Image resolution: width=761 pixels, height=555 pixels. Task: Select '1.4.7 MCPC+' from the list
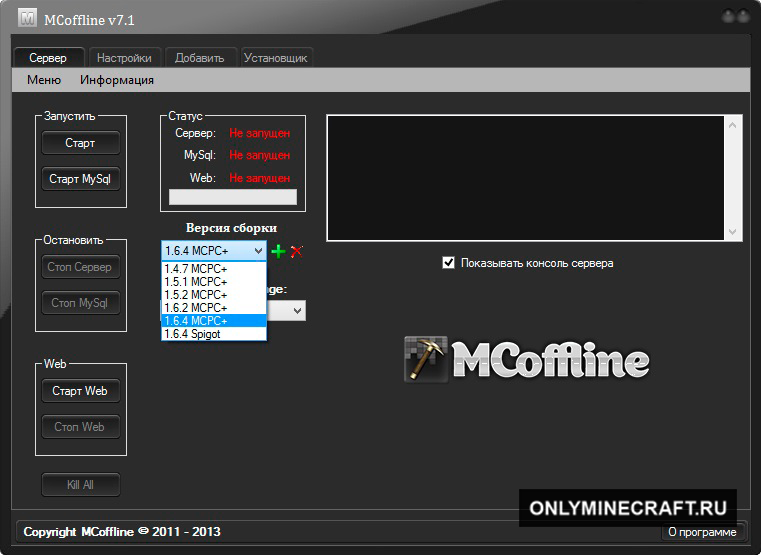point(214,268)
